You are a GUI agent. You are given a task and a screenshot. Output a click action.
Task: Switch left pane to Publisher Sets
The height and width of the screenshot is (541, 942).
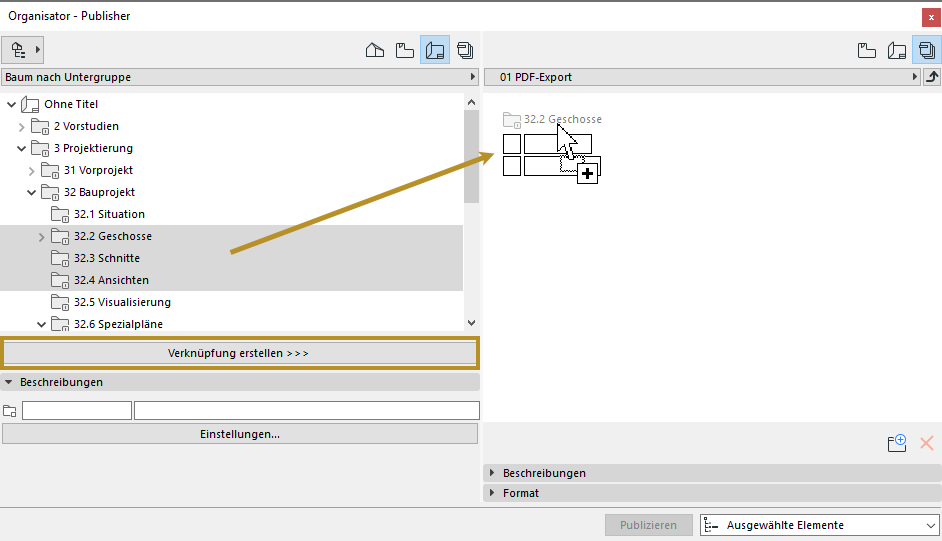tap(465, 50)
